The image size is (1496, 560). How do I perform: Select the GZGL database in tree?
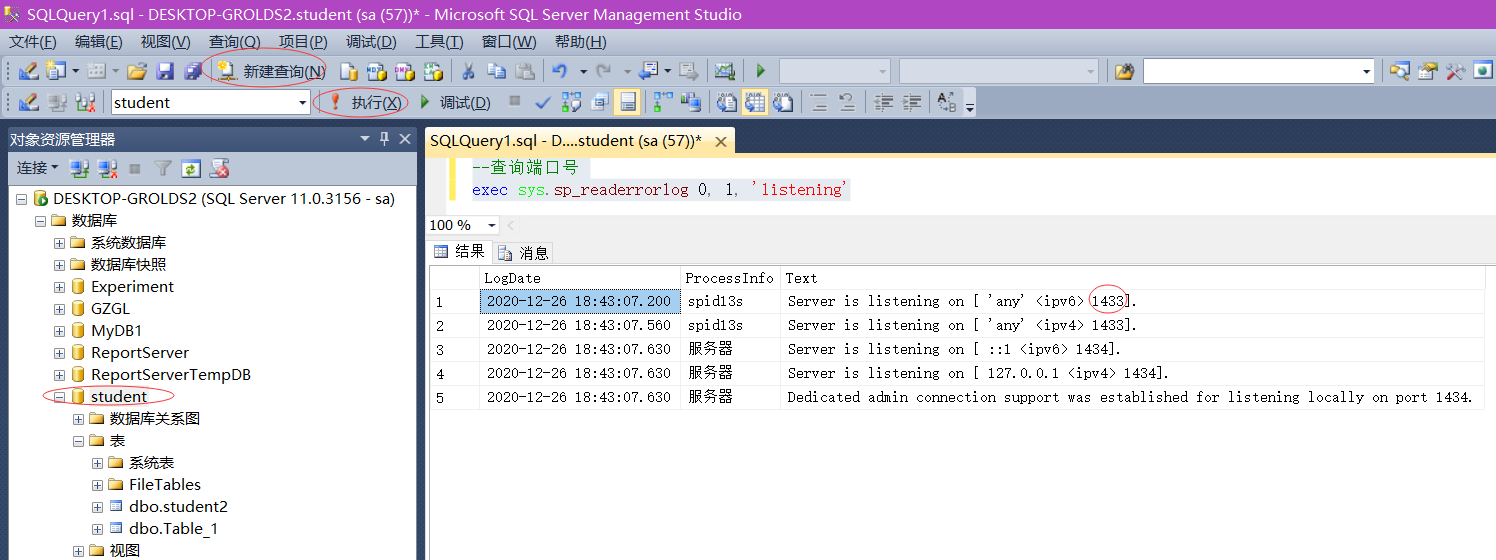pyautogui.click(x=110, y=309)
